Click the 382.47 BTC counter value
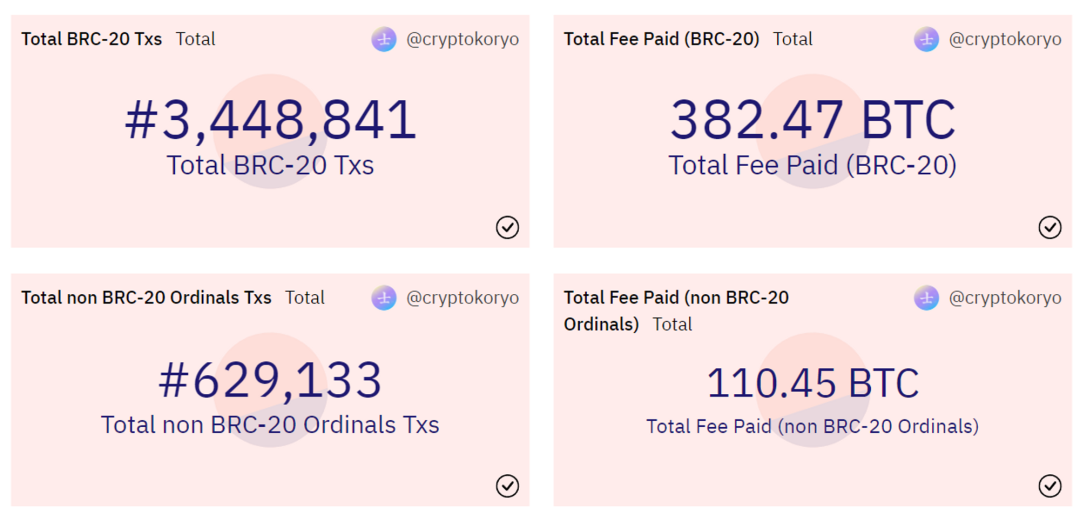This screenshot has width=1080, height=514. (x=812, y=120)
